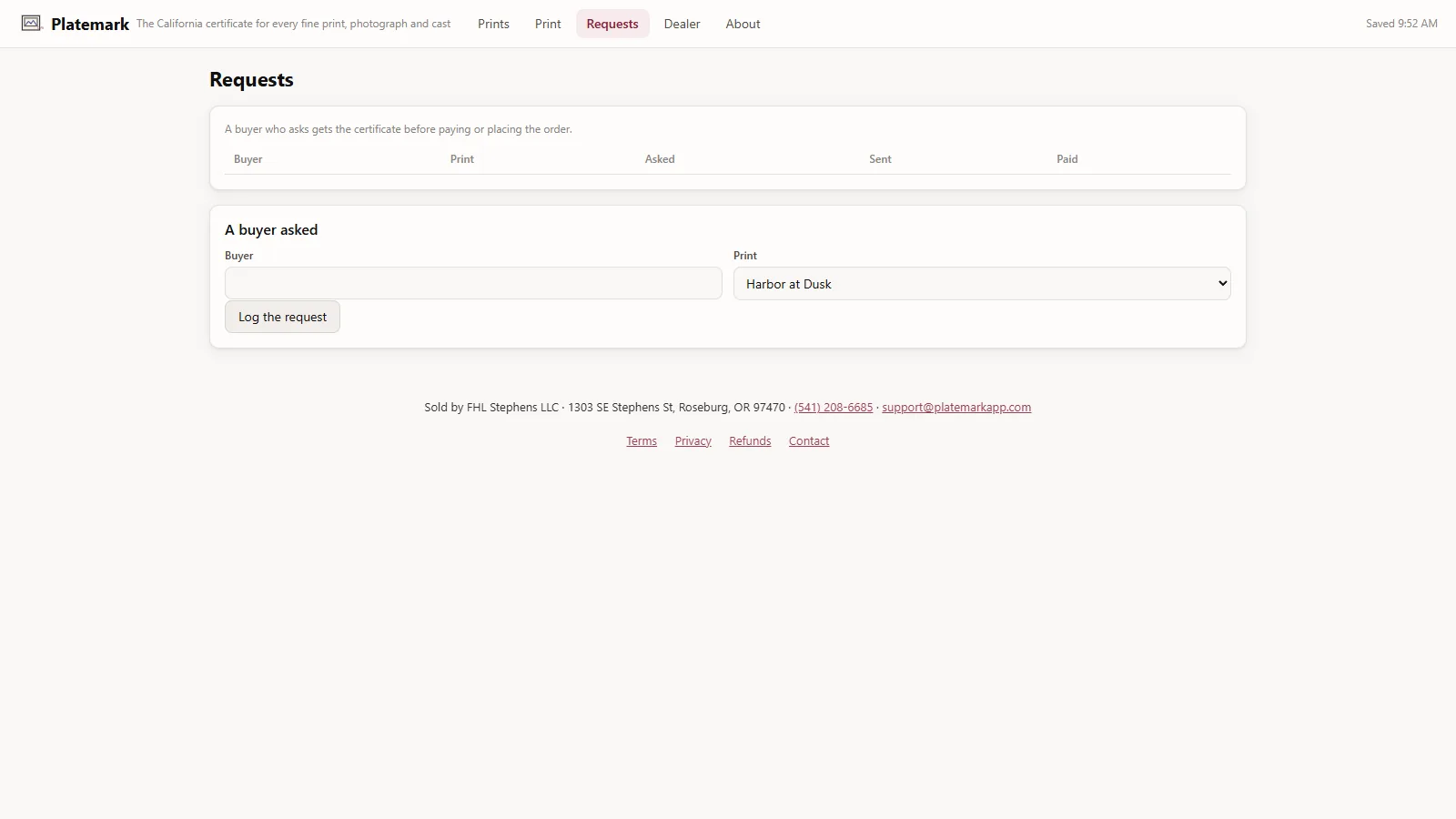Click the Paid column header

(x=1067, y=159)
